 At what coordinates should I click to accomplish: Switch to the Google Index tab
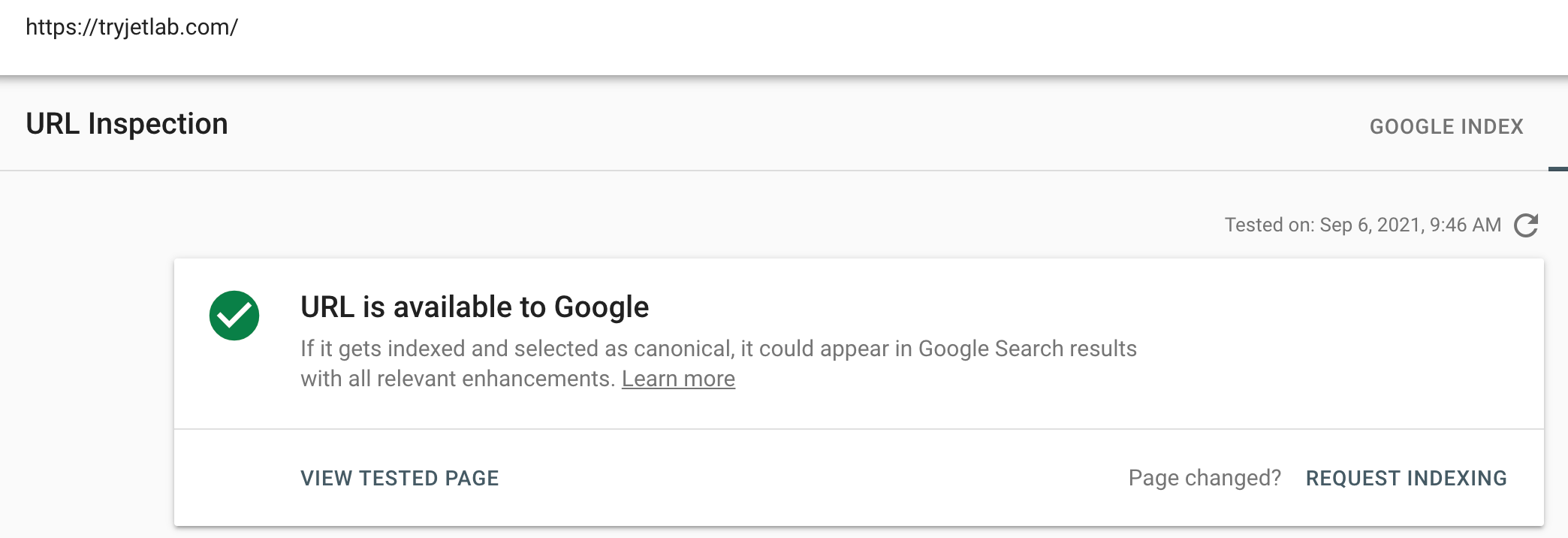click(1446, 126)
